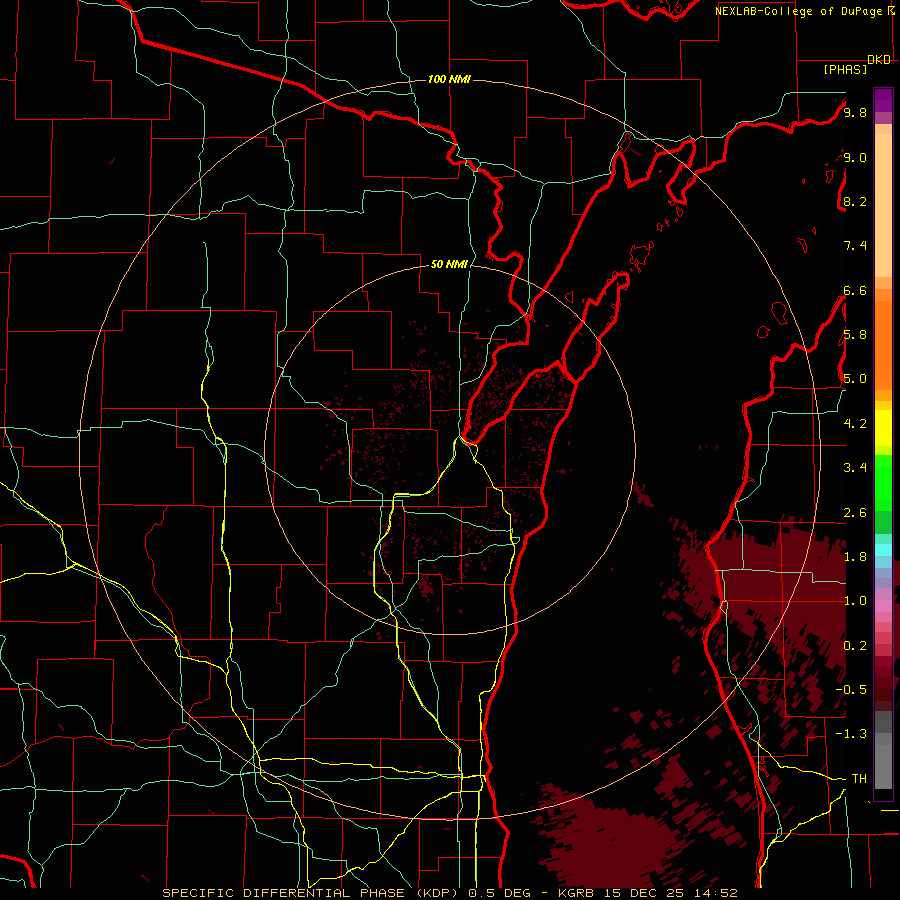The height and width of the screenshot is (900, 900).
Task: Click the 5.8 value on the color scale
Action: click(x=855, y=335)
